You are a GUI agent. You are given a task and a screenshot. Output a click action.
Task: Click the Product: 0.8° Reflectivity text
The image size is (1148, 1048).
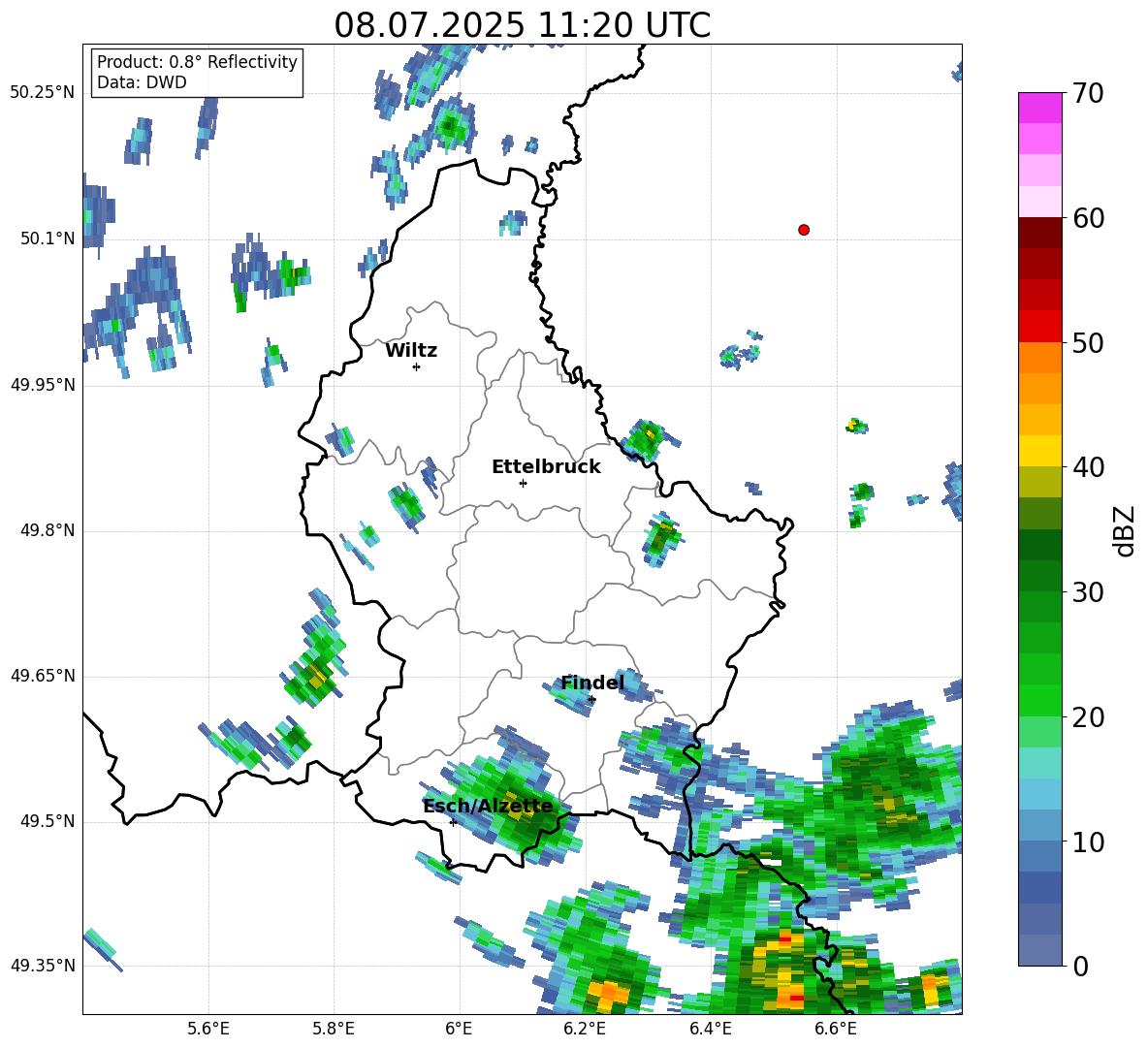tap(197, 61)
